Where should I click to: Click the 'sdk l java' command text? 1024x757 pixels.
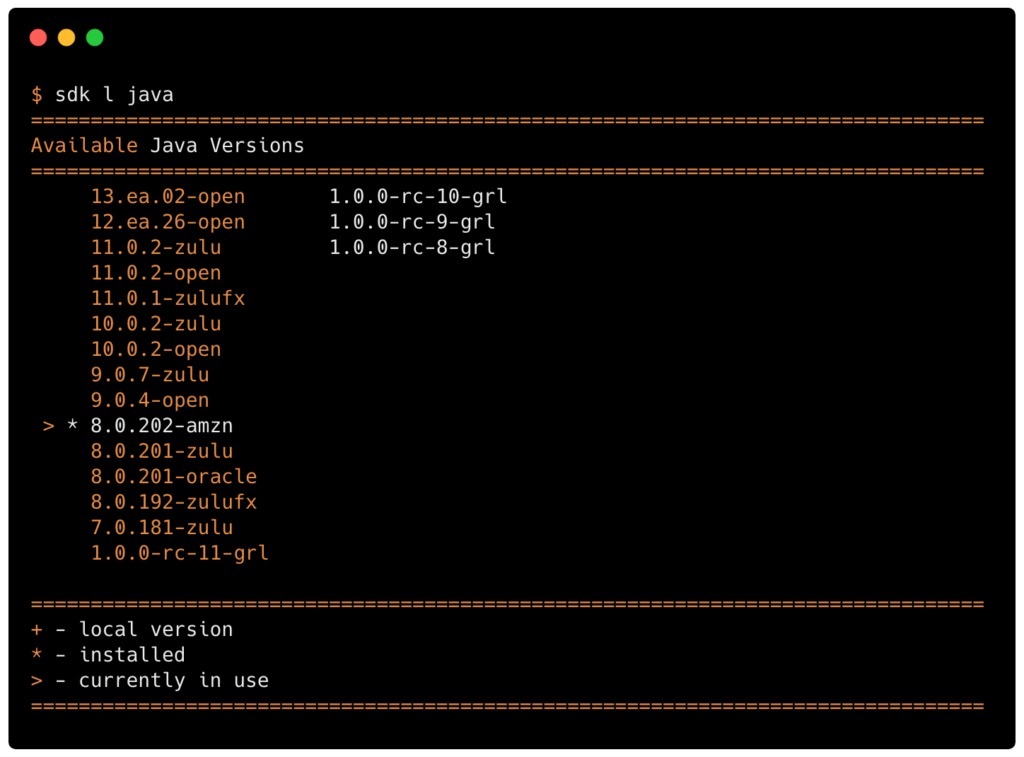(x=116, y=94)
